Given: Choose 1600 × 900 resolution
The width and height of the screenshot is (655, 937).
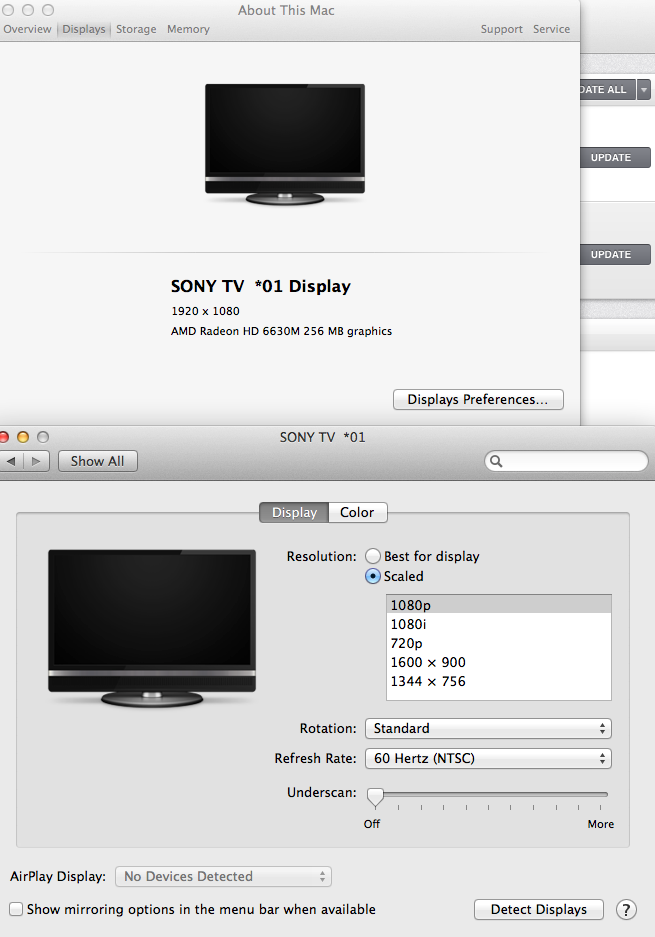Looking at the screenshot, I should (x=499, y=663).
